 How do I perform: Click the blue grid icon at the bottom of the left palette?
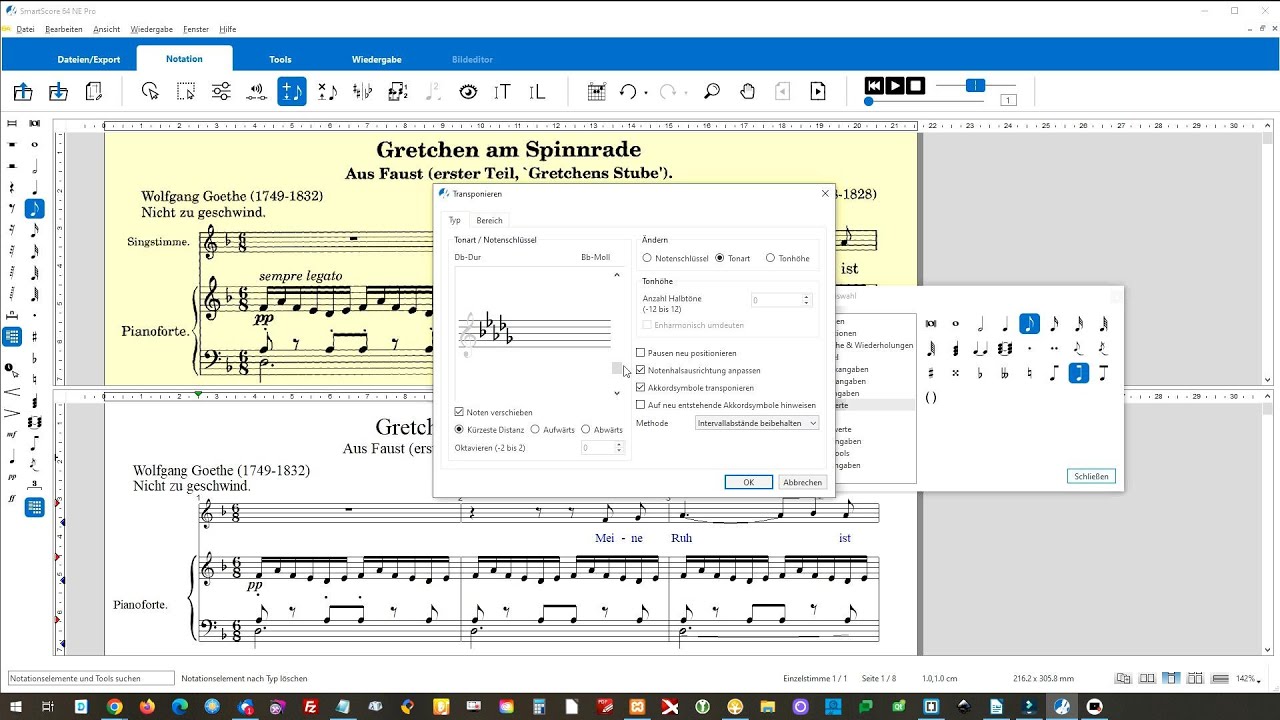(x=35, y=507)
